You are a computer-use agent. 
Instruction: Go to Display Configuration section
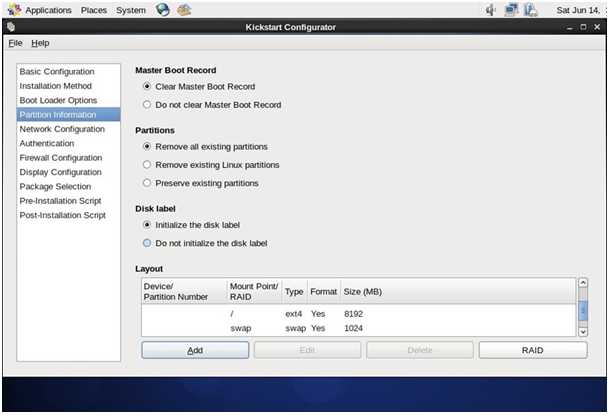pos(68,172)
